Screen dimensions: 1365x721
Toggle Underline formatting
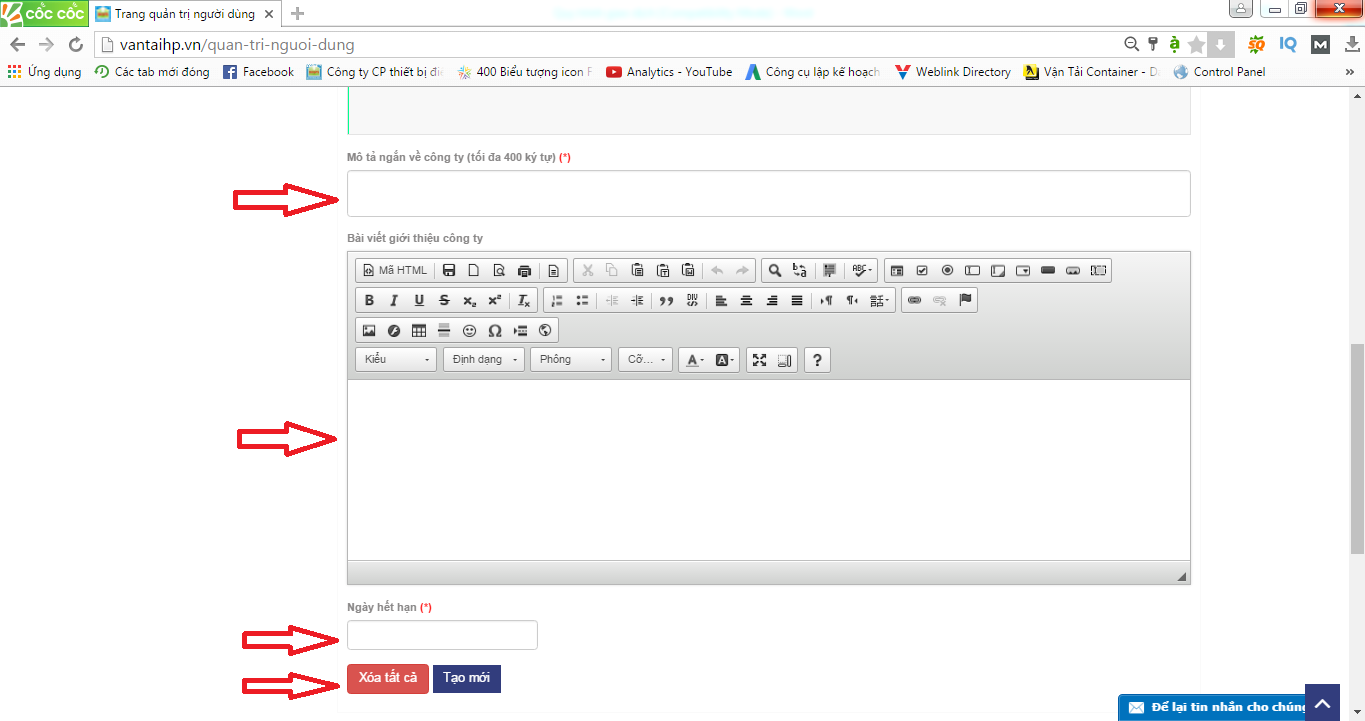coord(419,301)
